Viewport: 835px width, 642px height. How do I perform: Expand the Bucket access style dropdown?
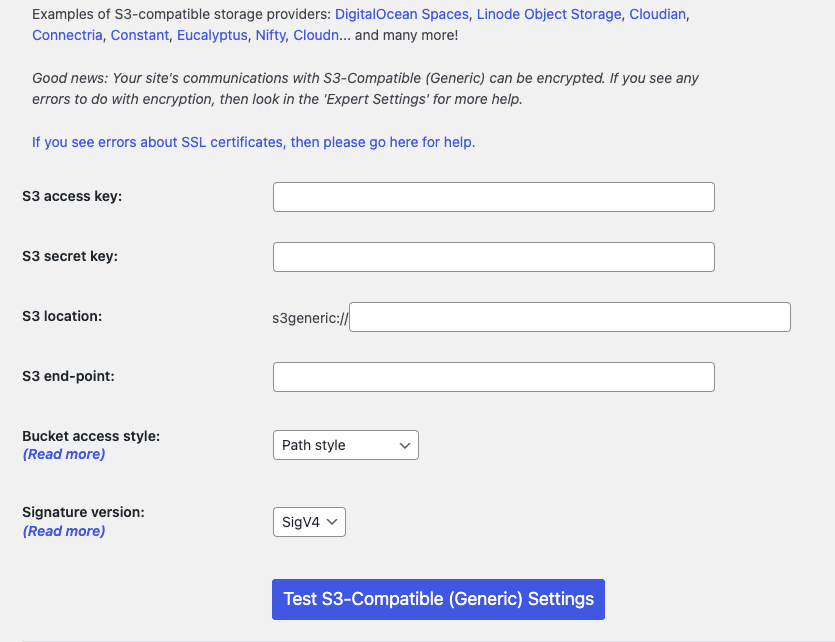click(345, 445)
